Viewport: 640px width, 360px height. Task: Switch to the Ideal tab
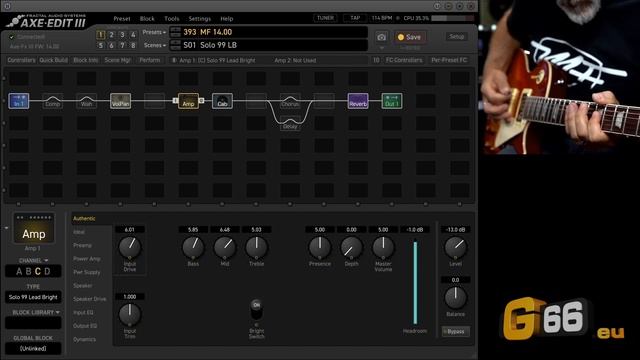(79, 232)
